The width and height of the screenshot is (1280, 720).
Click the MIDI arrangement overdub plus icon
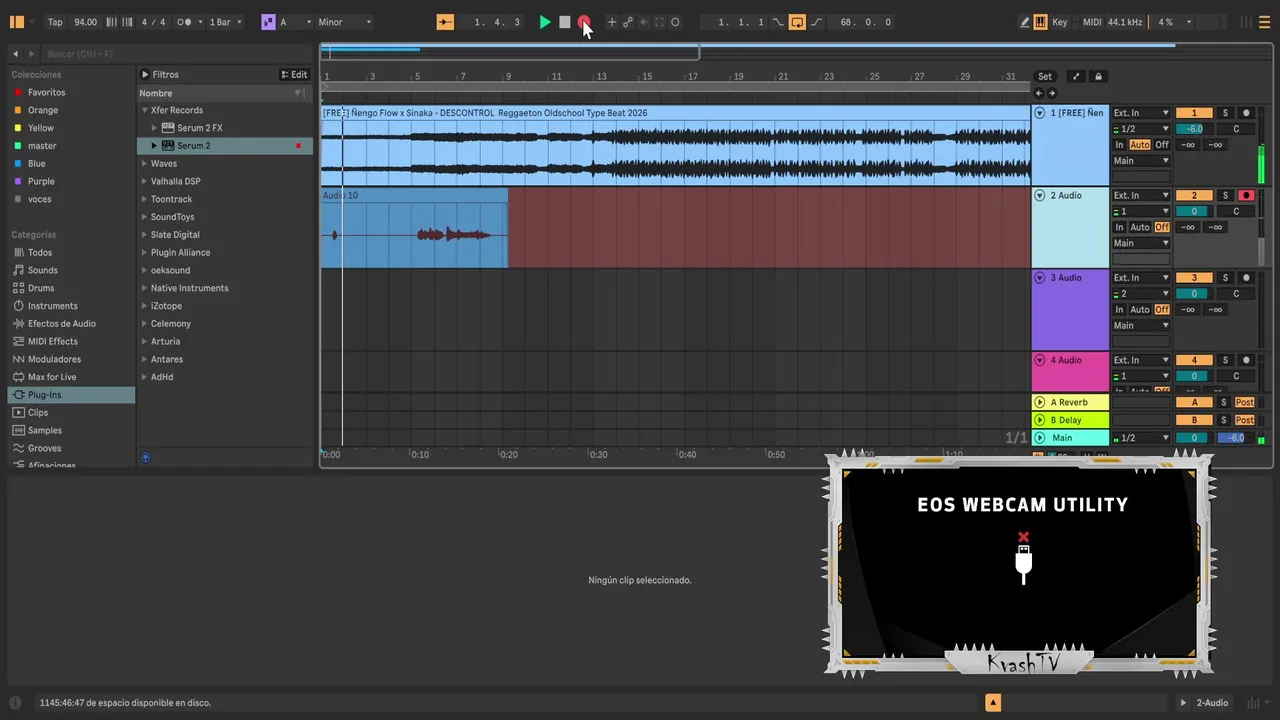pos(612,22)
